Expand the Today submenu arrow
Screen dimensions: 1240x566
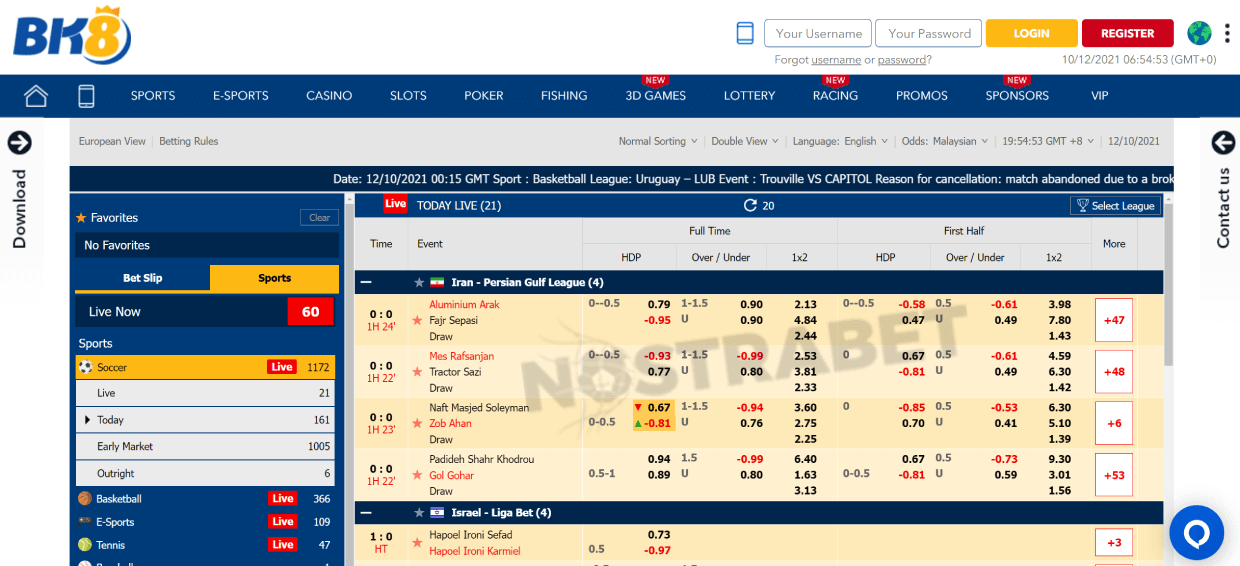(x=88, y=420)
